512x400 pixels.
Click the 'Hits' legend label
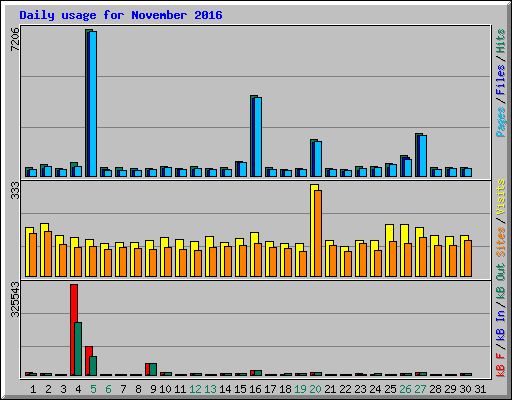[x=500, y=41]
